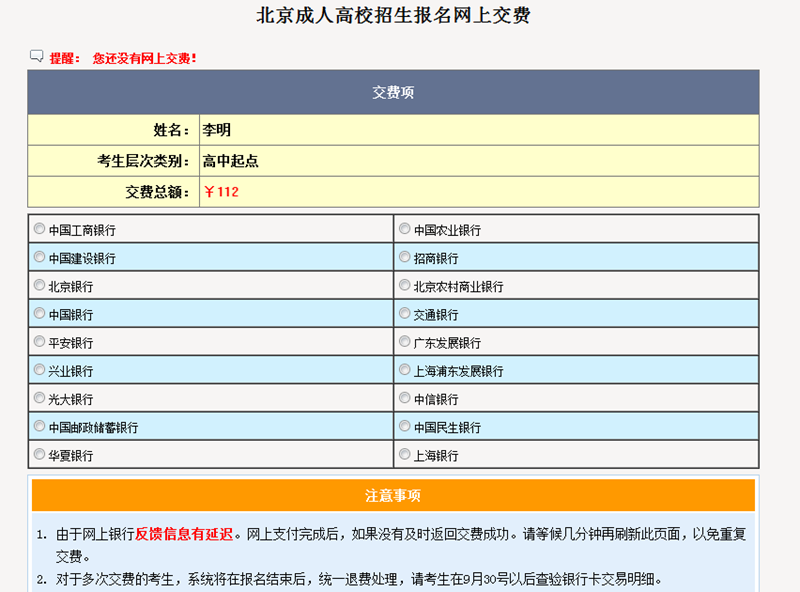The width and height of the screenshot is (800, 592).
Task: Pick 北京农村商业银行 radio button
Action: point(405,285)
